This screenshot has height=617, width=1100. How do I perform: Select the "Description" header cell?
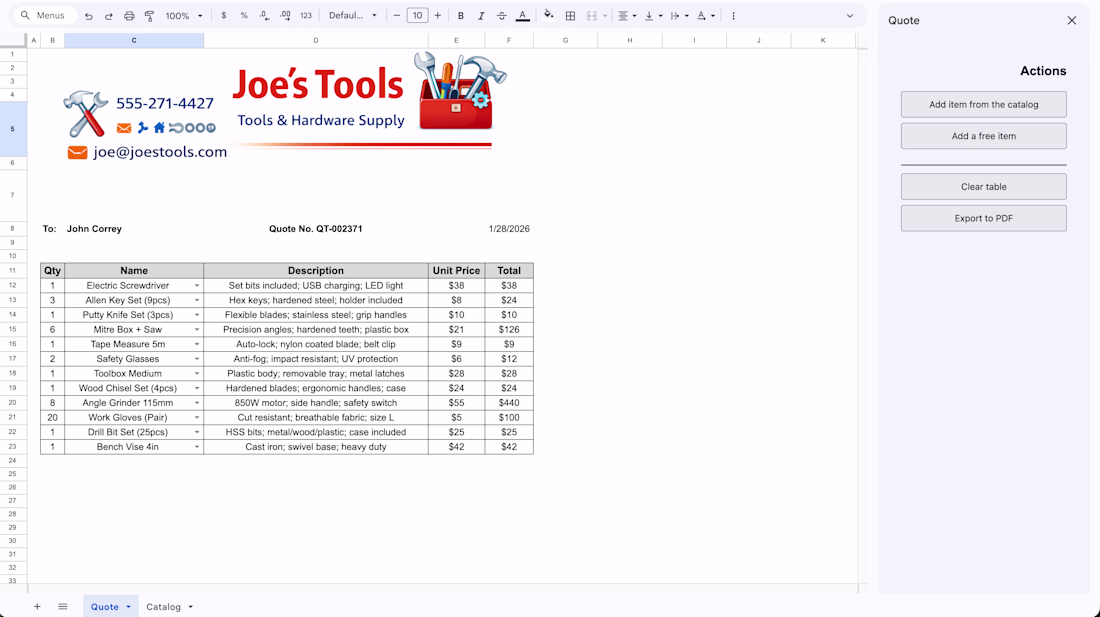coord(316,271)
